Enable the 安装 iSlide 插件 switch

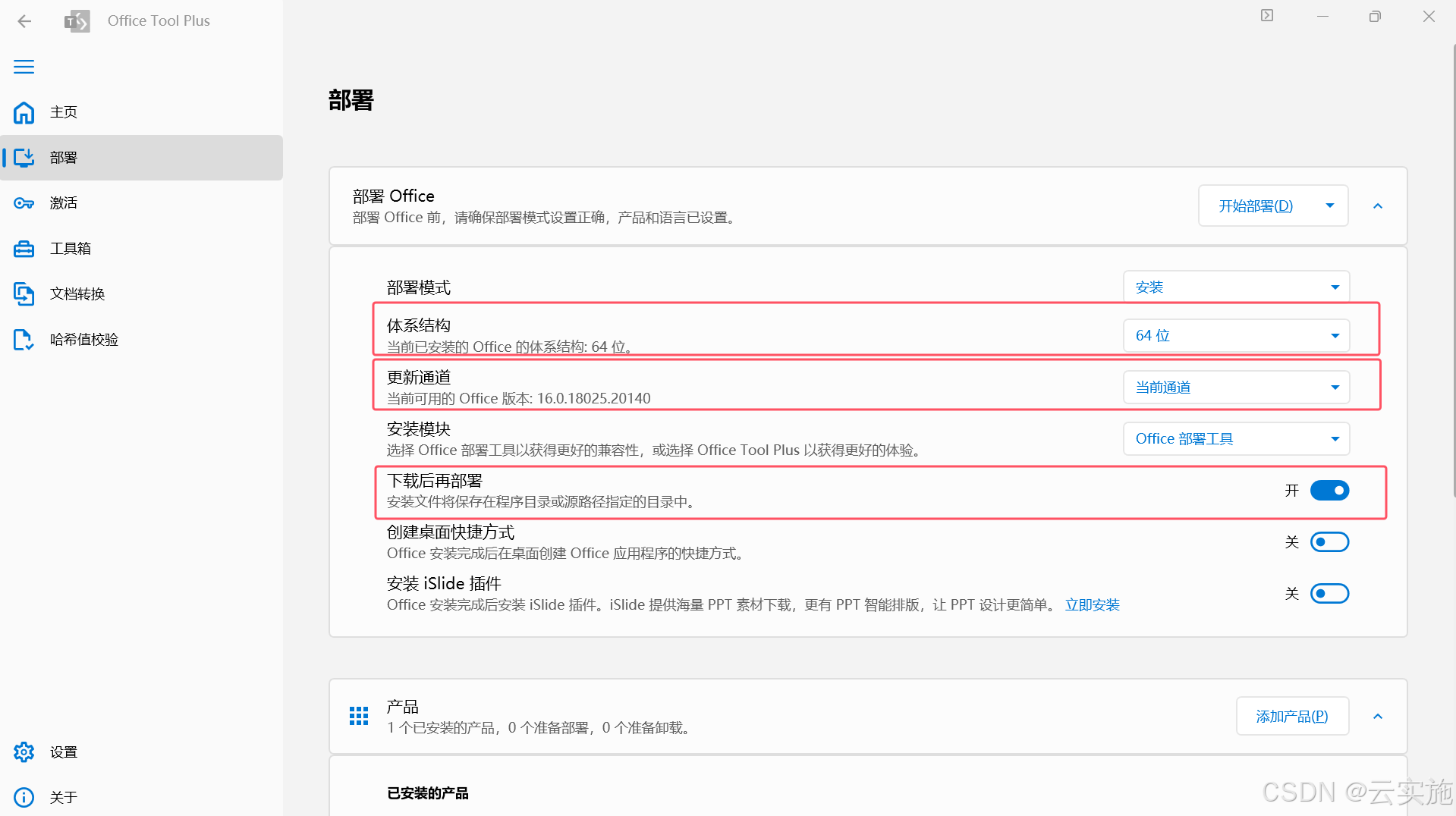[x=1329, y=594]
